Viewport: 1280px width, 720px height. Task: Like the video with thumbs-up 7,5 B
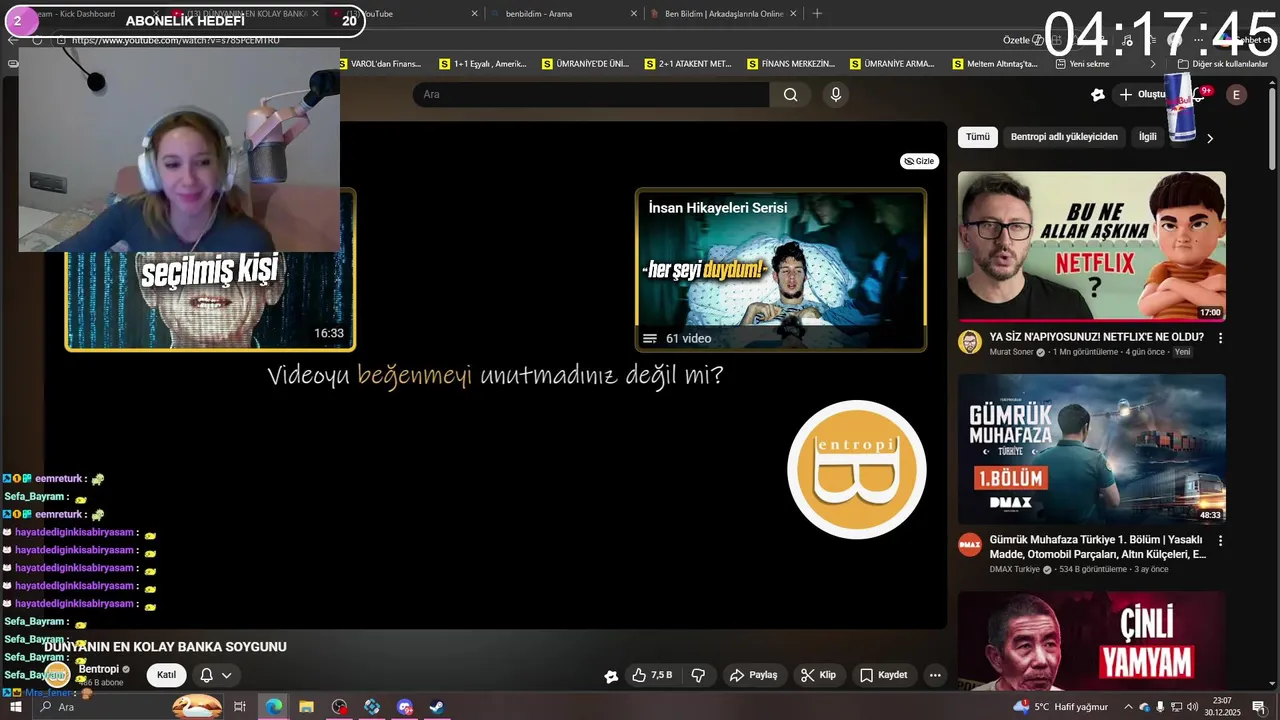click(x=651, y=675)
